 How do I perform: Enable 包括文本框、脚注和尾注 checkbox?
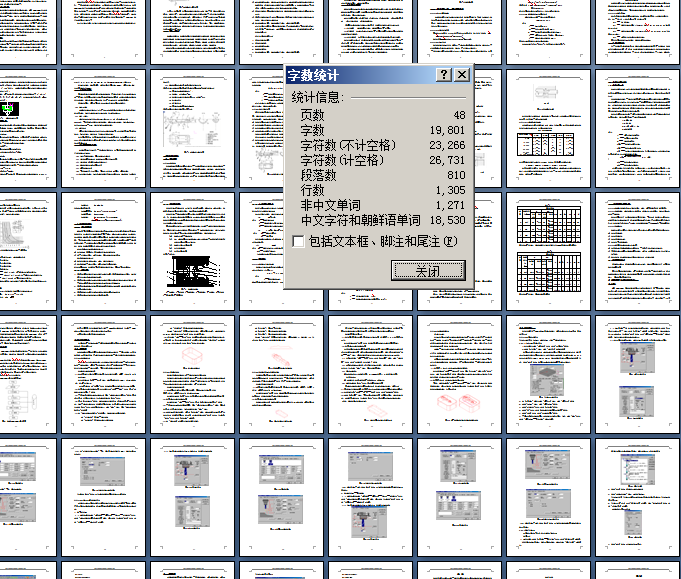tap(298, 241)
